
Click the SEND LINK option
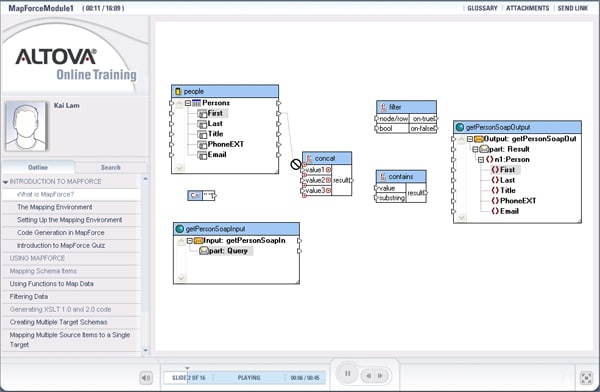pyautogui.click(x=572, y=8)
